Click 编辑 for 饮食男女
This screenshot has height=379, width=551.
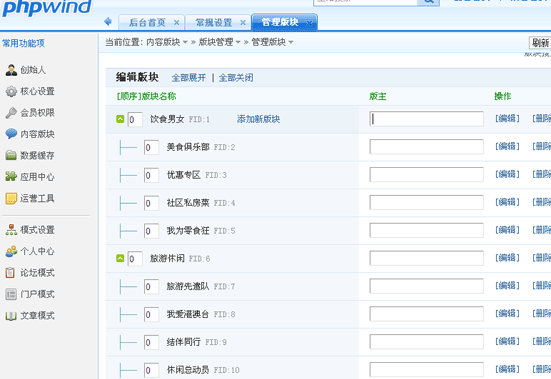tap(507, 119)
